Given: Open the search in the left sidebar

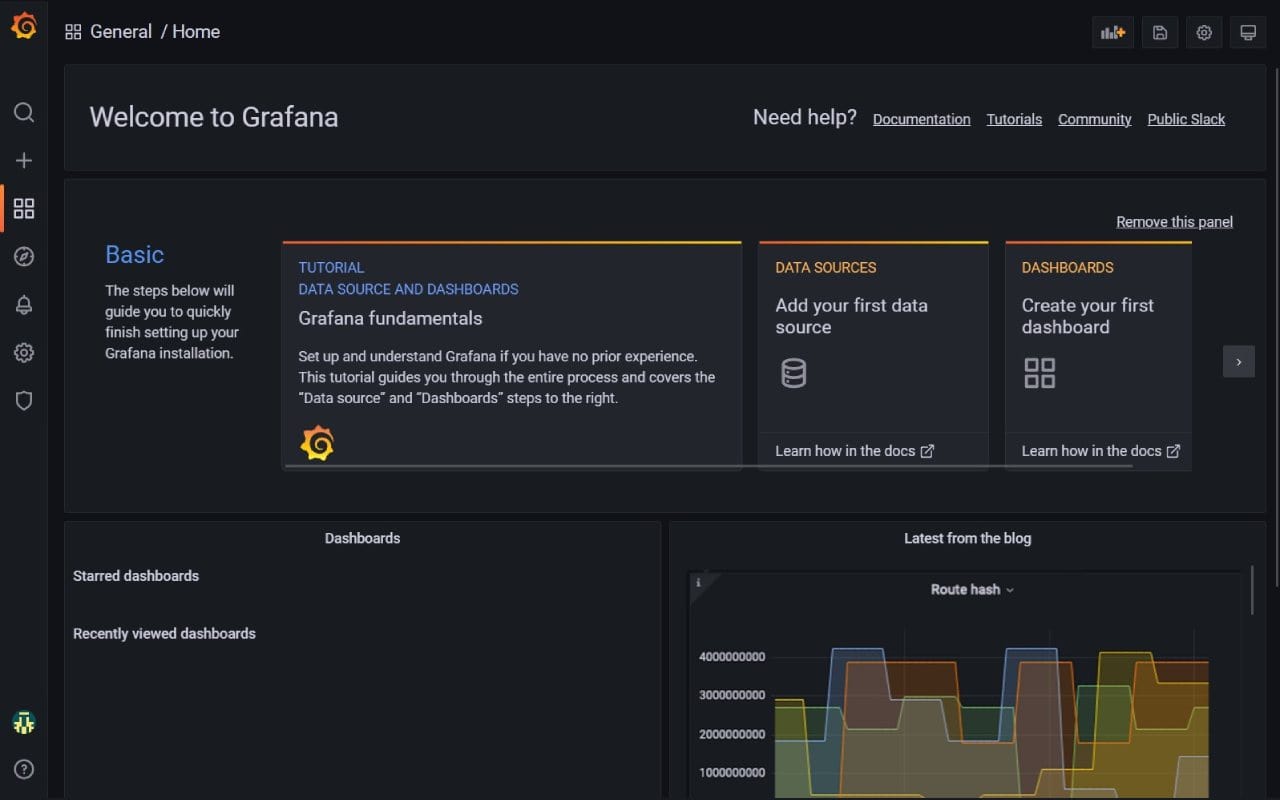Looking at the screenshot, I should tap(24, 112).
